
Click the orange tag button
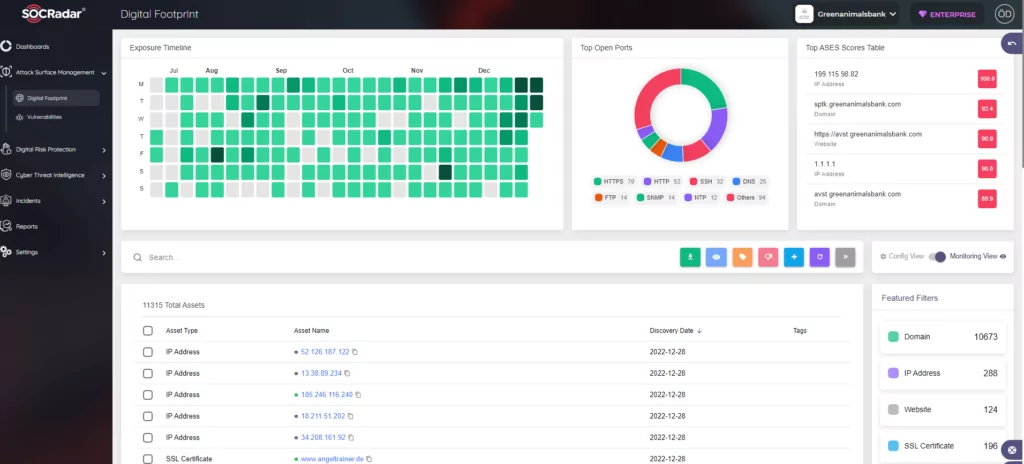pyautogui.click(x=743, y=257)
